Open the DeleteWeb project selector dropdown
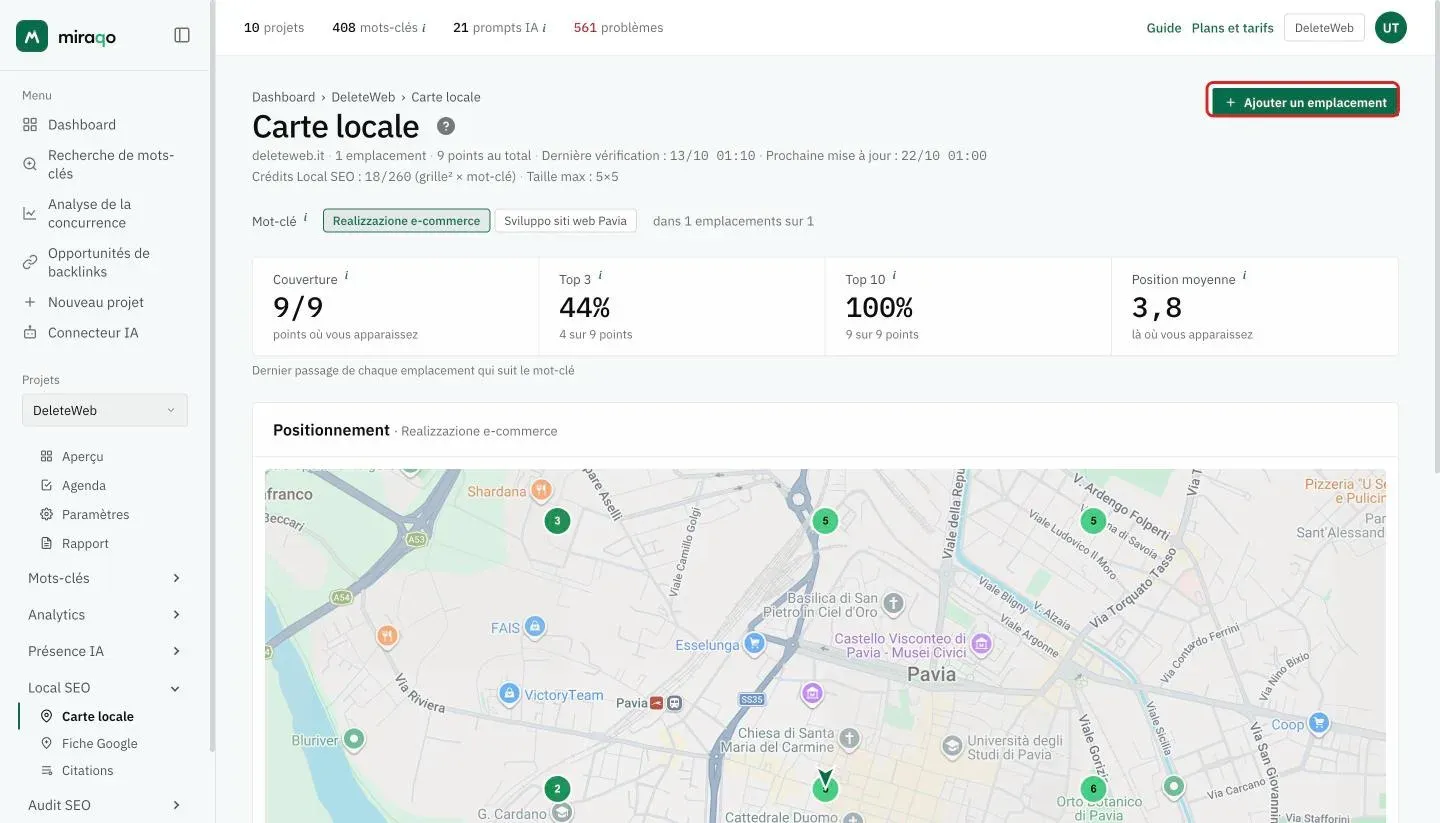 [105, 410]
